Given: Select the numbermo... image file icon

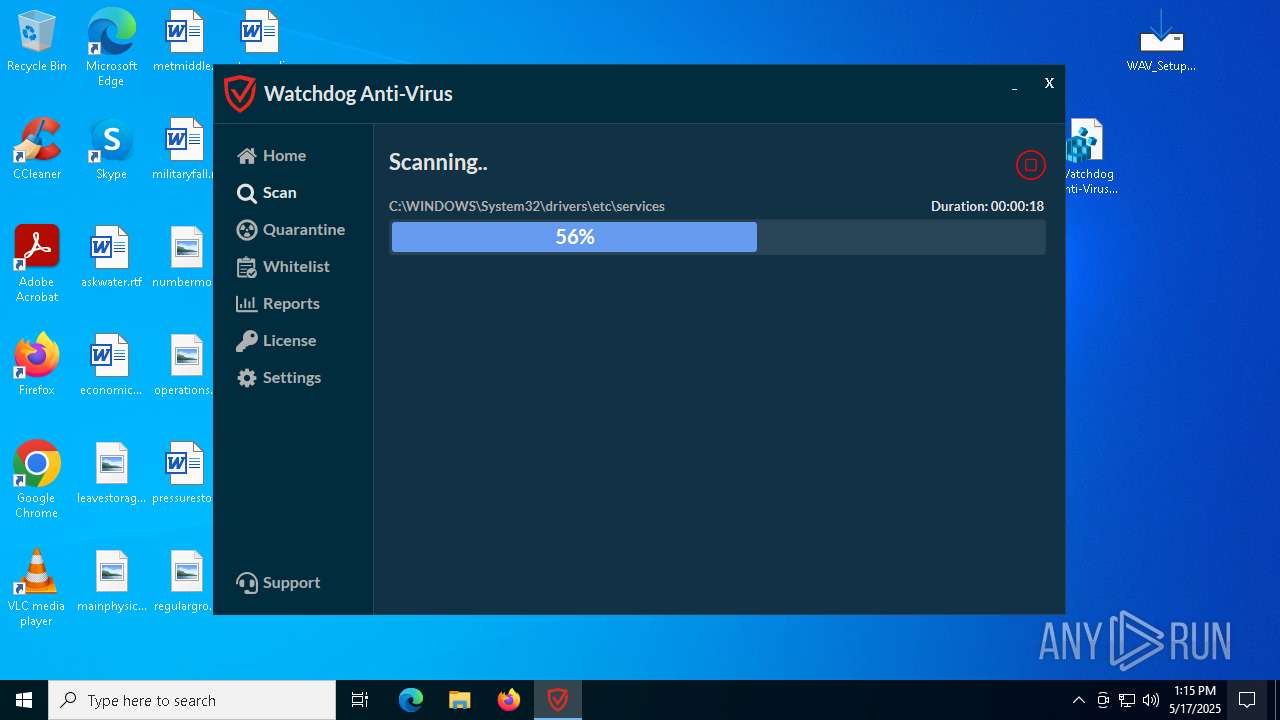Looking at the screenshot, I should [x=184, y=258].
